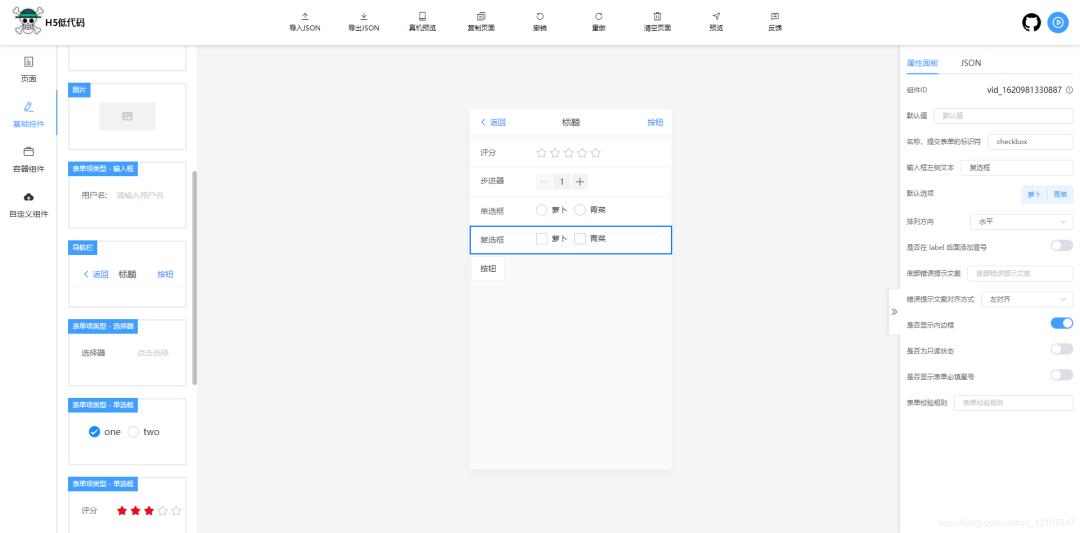Enable 是否显示表单必填星号 switch
The height and width of the screenshot is (533, 1080).
coord(1061,375)
